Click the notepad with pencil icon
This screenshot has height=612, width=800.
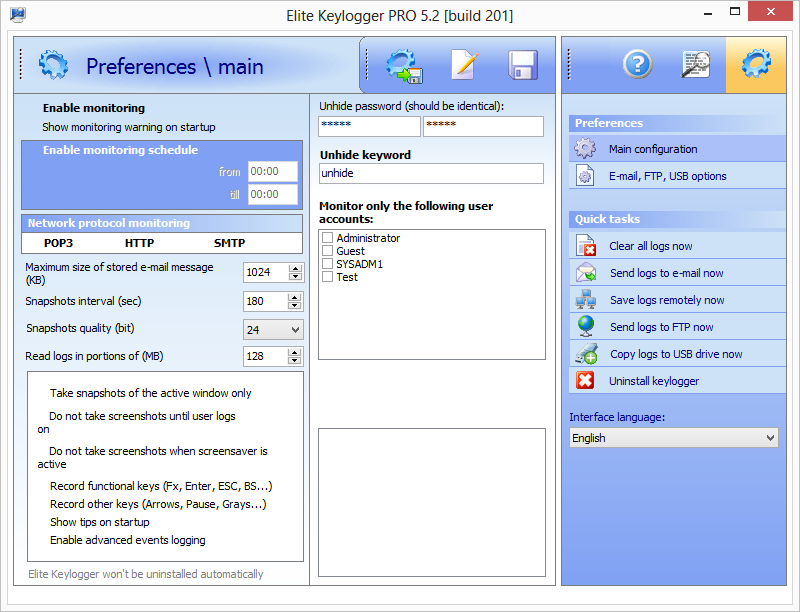pyautogui.click(x=465, y=65)
